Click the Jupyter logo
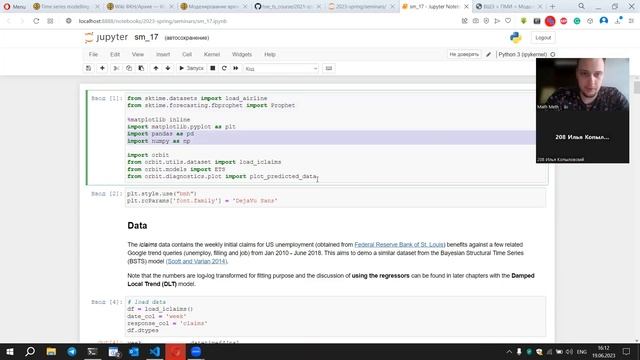 pos(107,38)
